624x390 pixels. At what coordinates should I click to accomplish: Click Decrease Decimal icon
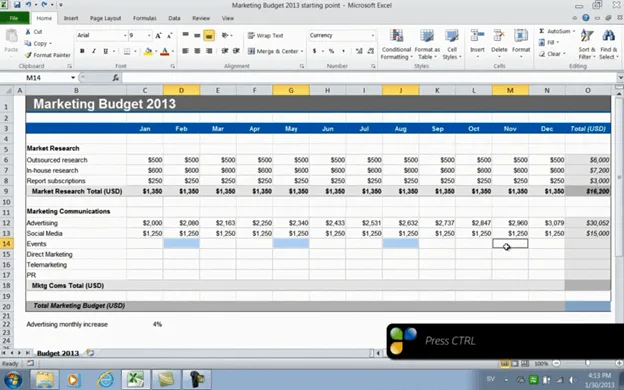point(371,51)
